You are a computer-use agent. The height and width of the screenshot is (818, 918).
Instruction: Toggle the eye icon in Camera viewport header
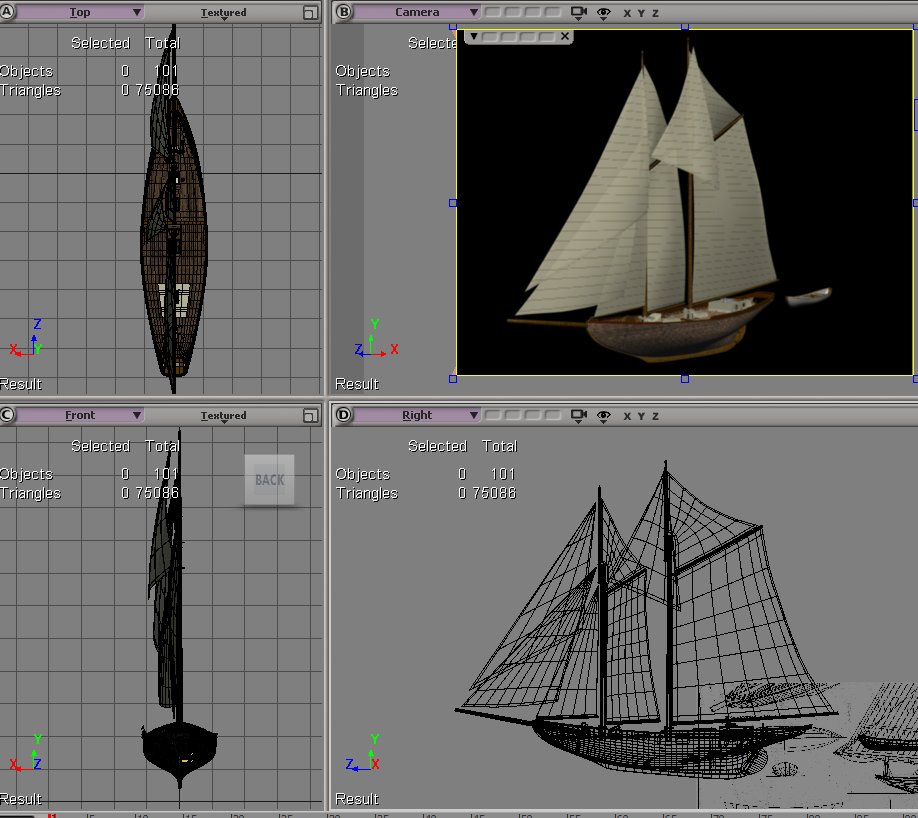604,13
